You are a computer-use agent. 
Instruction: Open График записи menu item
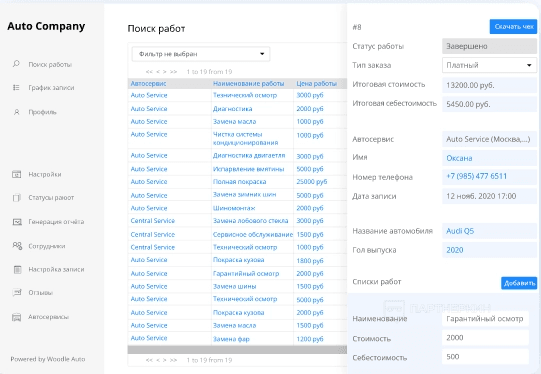coord(51,88)
